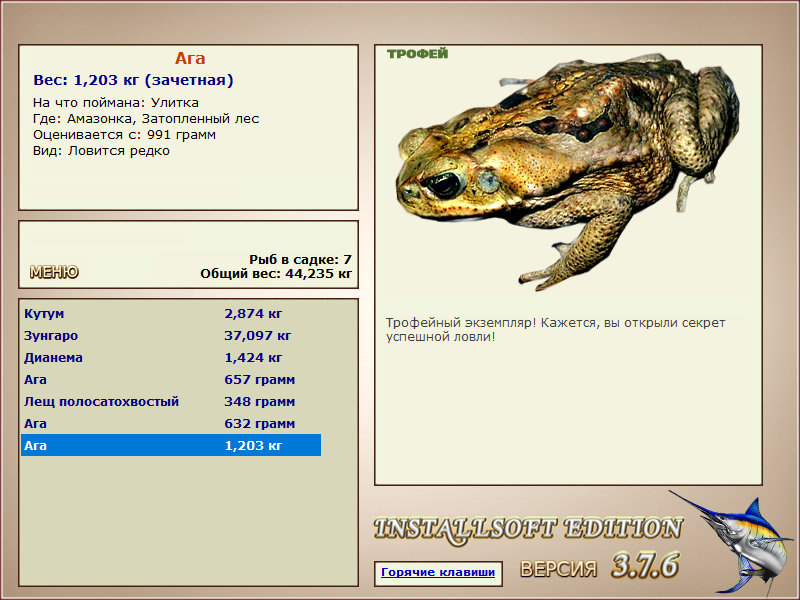Image resolution: width=800 pixels, height=600 pixels.
Task: Click the highlighted Ага 1,203 кг row
Action: (x=171, y=445)
